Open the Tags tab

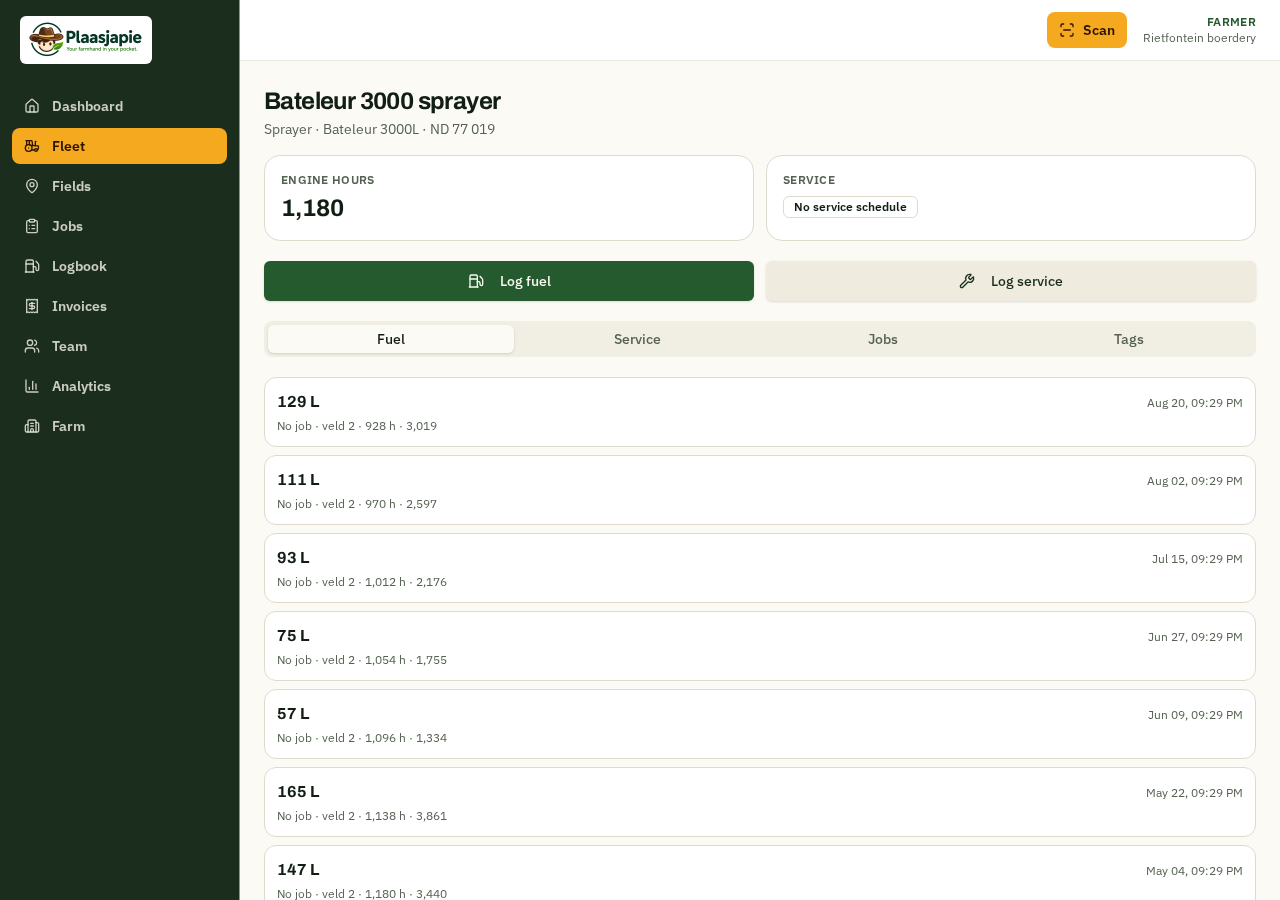click(x=1129, y=339)
